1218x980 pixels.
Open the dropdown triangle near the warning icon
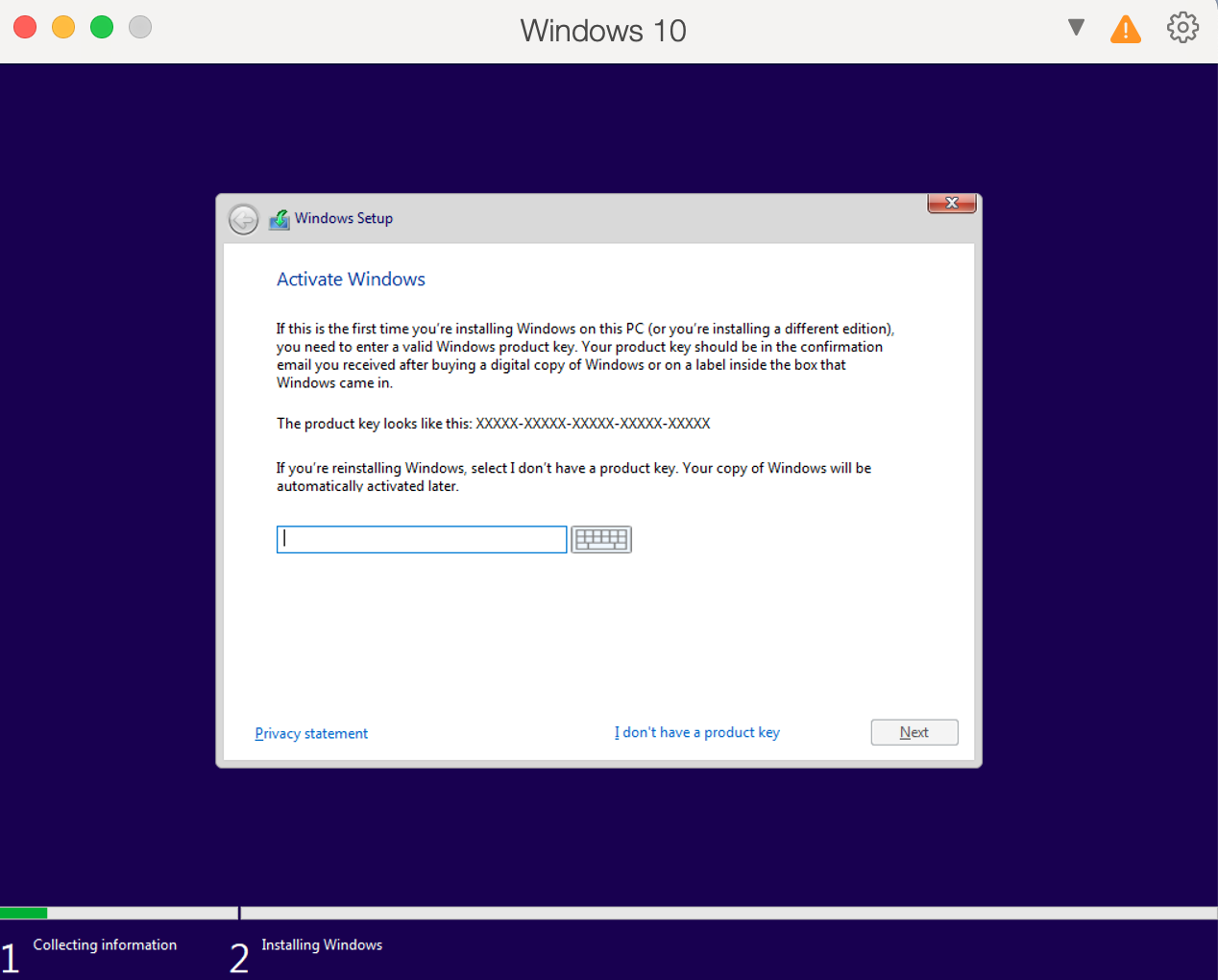(x=1076, y=28)
